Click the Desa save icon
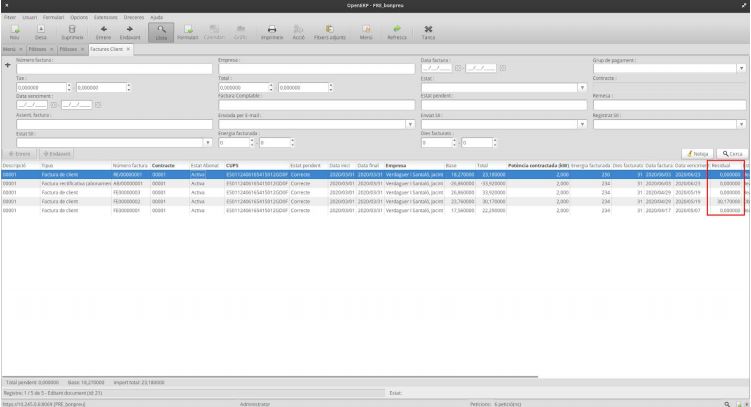 click(x=41, y=32)
